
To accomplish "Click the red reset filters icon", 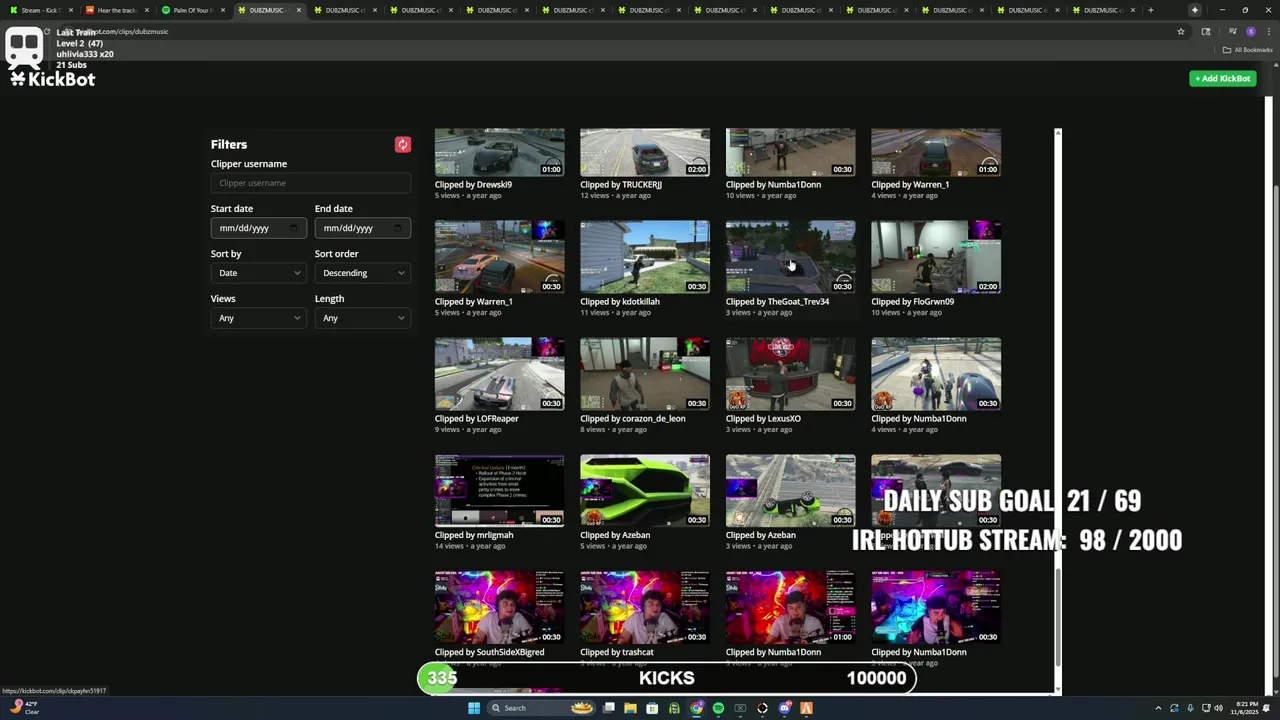I will tap(403, 145).
